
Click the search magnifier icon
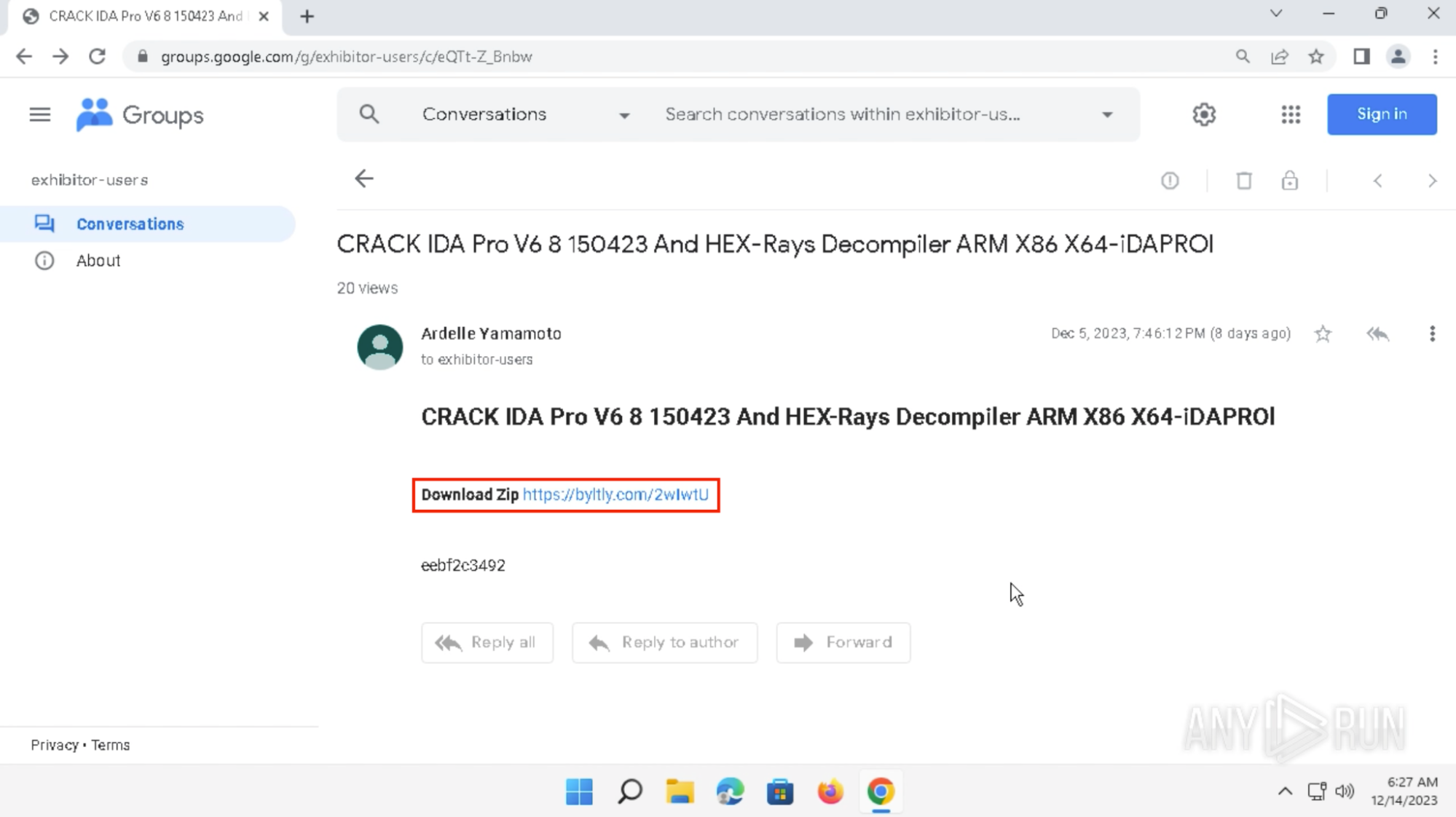[369, 114]
